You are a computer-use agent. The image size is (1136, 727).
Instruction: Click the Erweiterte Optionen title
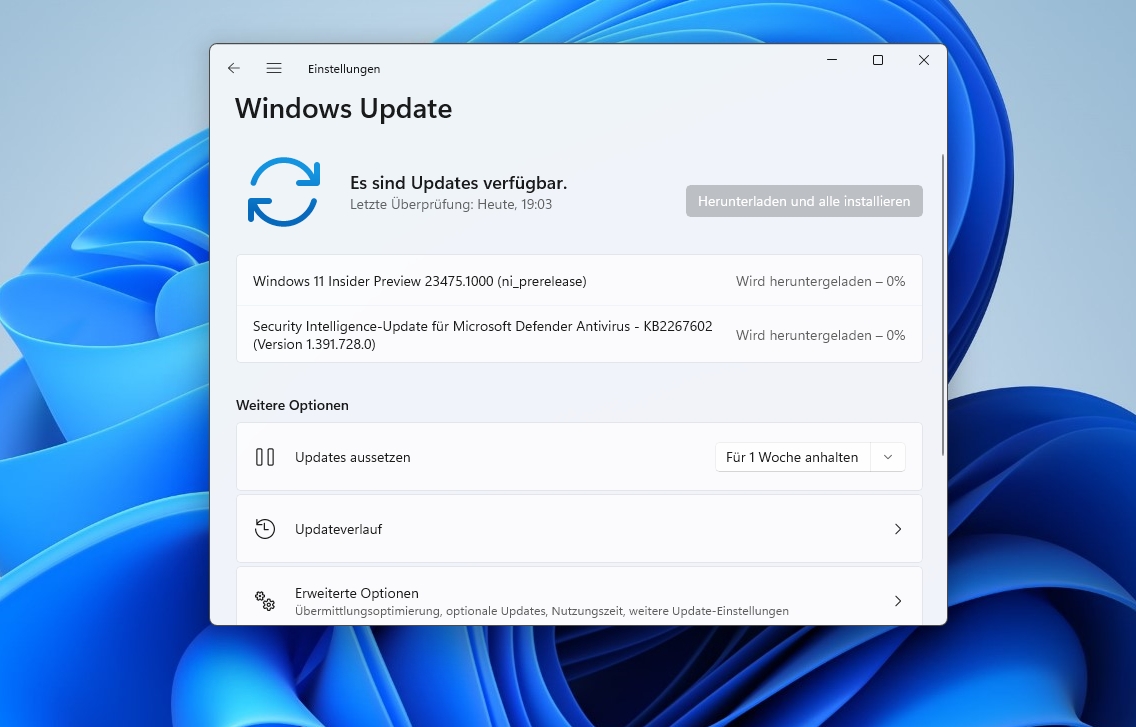pos(356,593)
